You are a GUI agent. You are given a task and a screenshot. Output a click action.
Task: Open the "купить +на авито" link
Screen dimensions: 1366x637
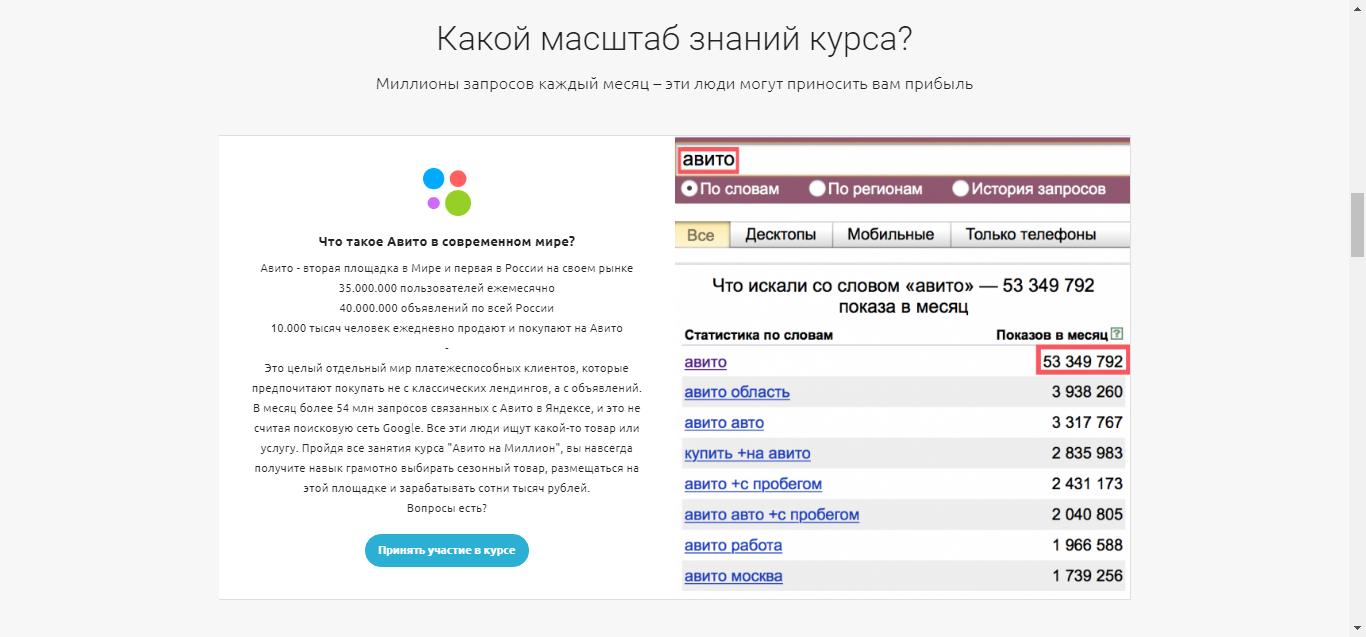[746, 453]
